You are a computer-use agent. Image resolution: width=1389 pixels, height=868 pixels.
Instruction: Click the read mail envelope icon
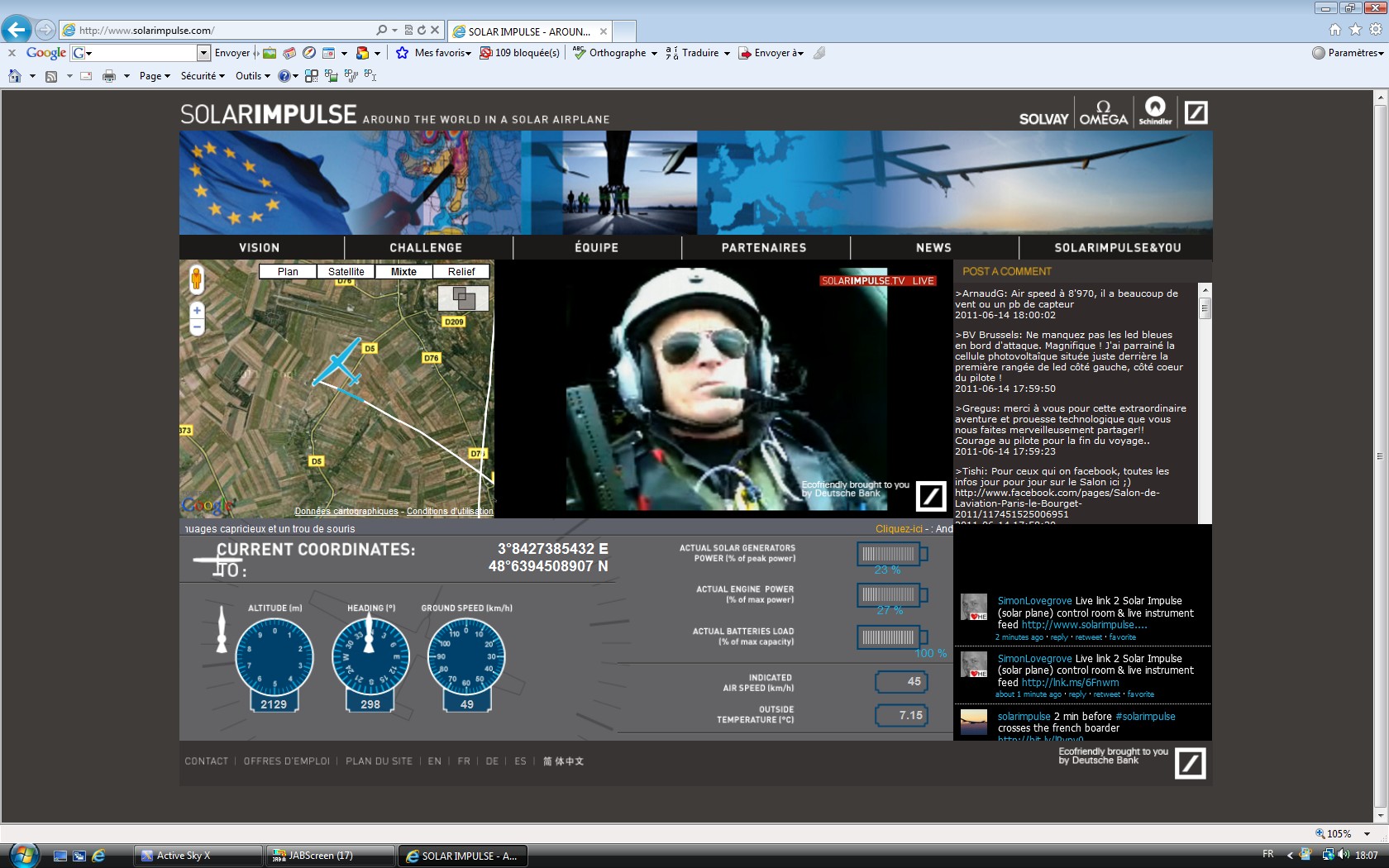(x=86, y=76)
